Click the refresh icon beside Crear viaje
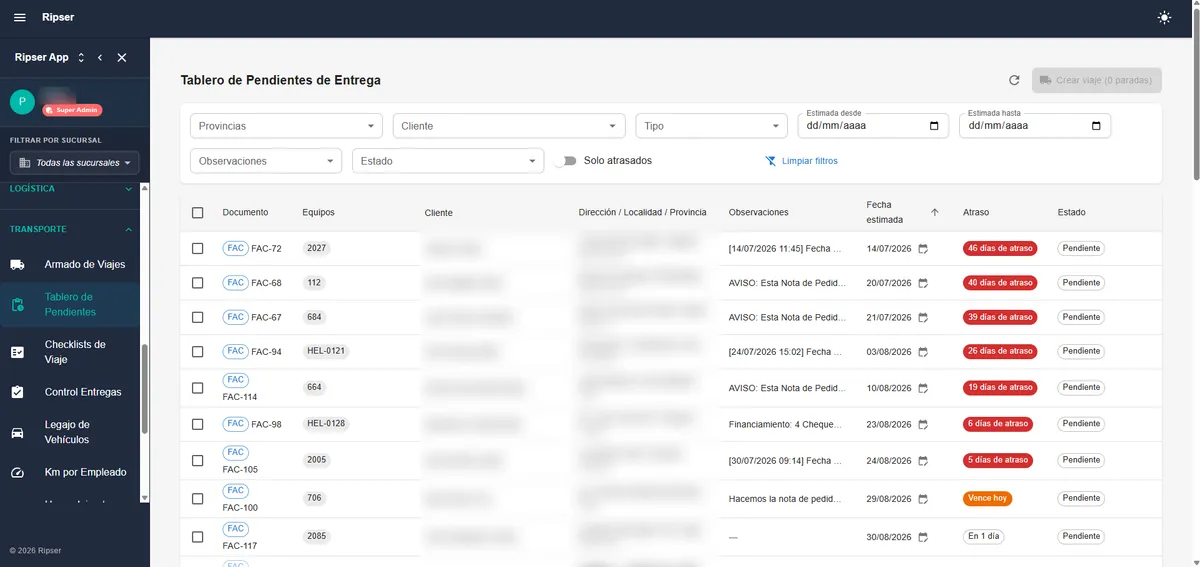The height and width of the screenshot is (567, 1200). (1014, 80)
